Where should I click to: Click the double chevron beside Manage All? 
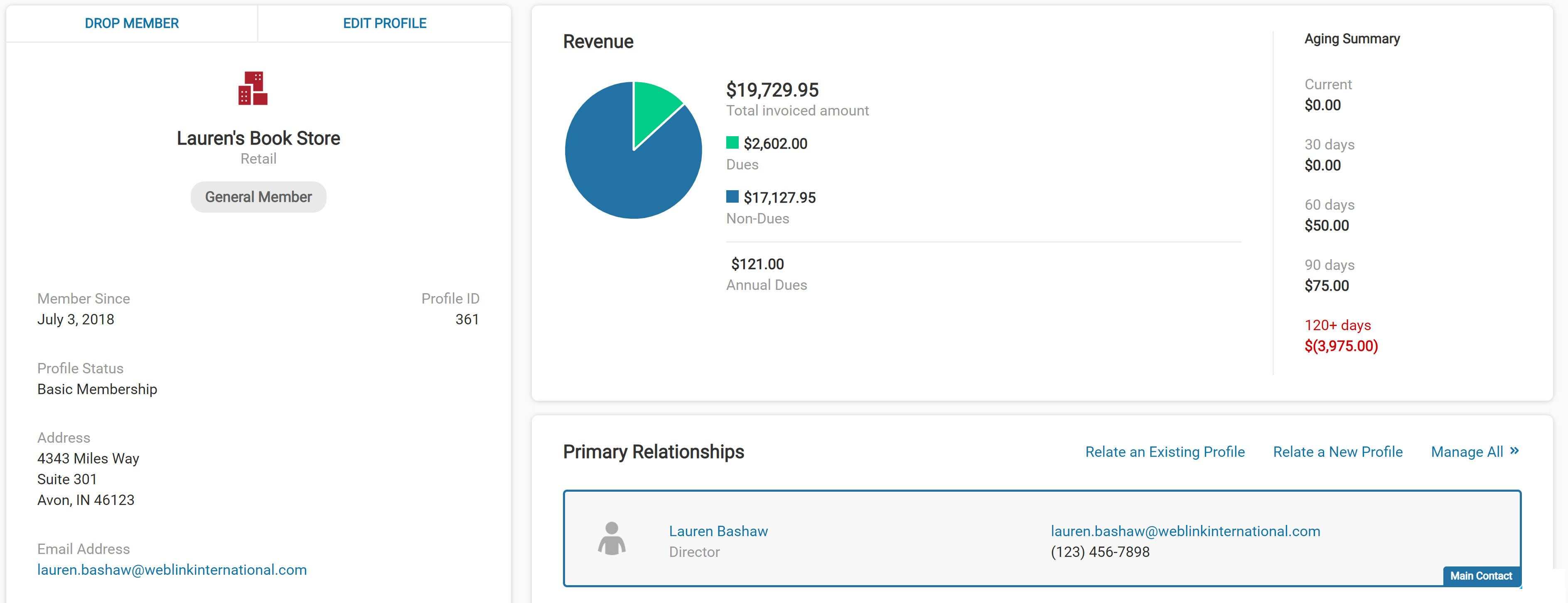(x=1514, y=451)
